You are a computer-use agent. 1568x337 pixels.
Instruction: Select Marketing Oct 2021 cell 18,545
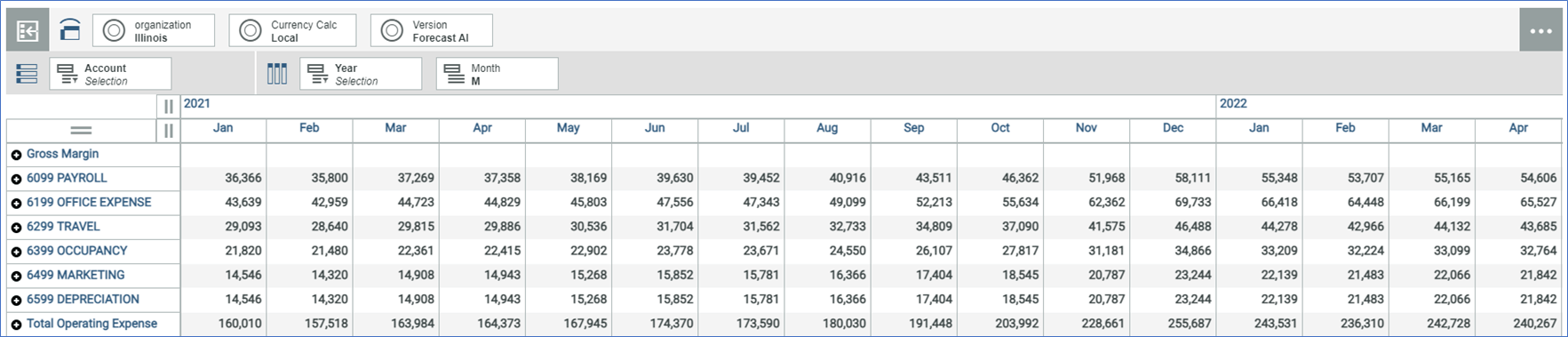(1000, 276)
